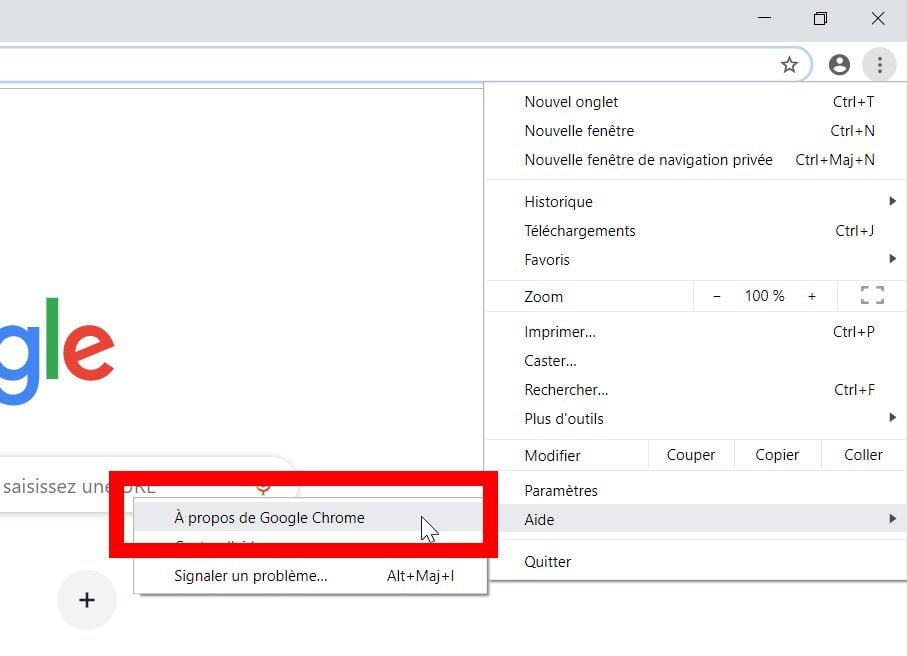Expand the Historique submenu
Viewport: 907px width, 656px height.
pos(695,202)
